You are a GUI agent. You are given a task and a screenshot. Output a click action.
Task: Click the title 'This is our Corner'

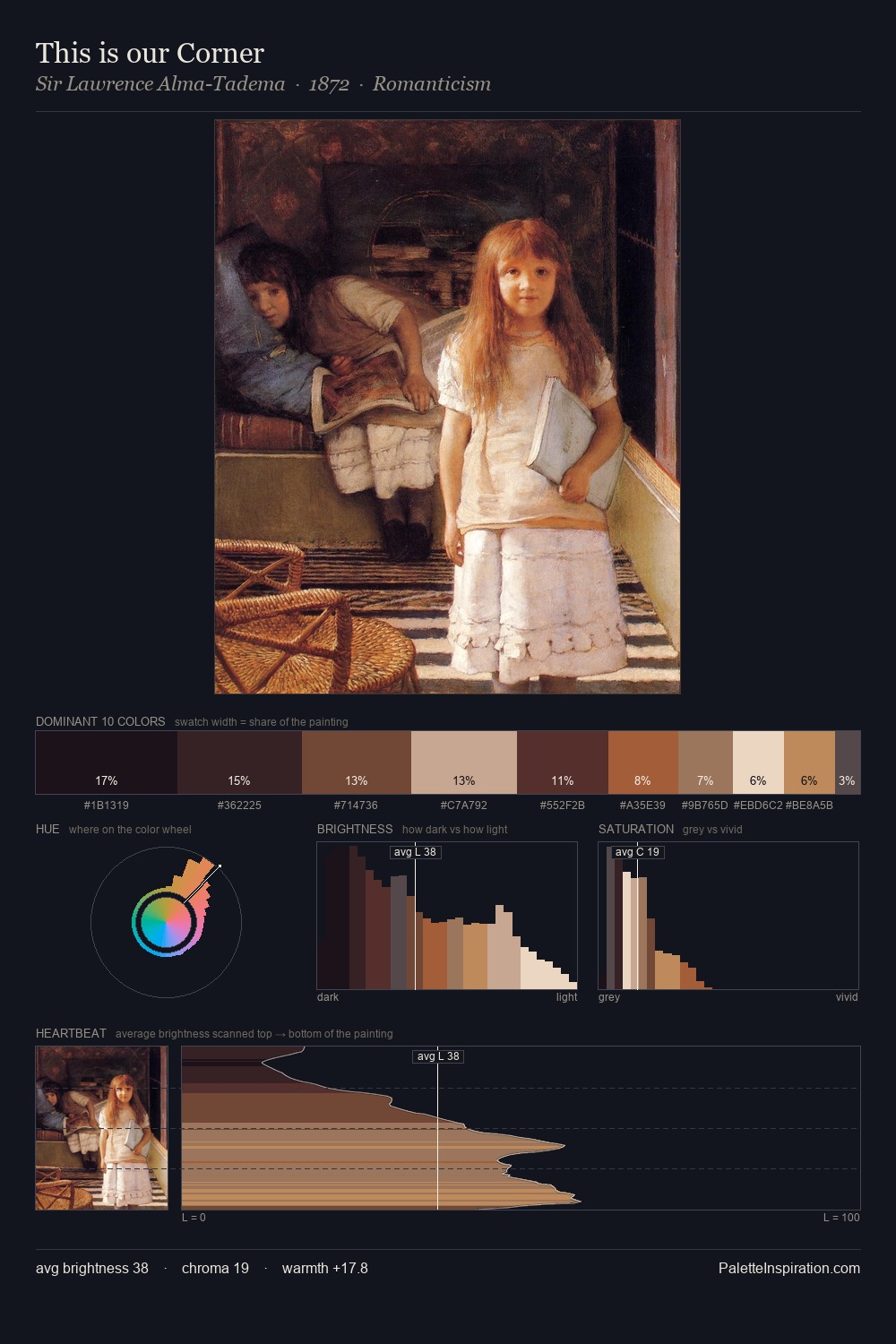coord(150,53)
